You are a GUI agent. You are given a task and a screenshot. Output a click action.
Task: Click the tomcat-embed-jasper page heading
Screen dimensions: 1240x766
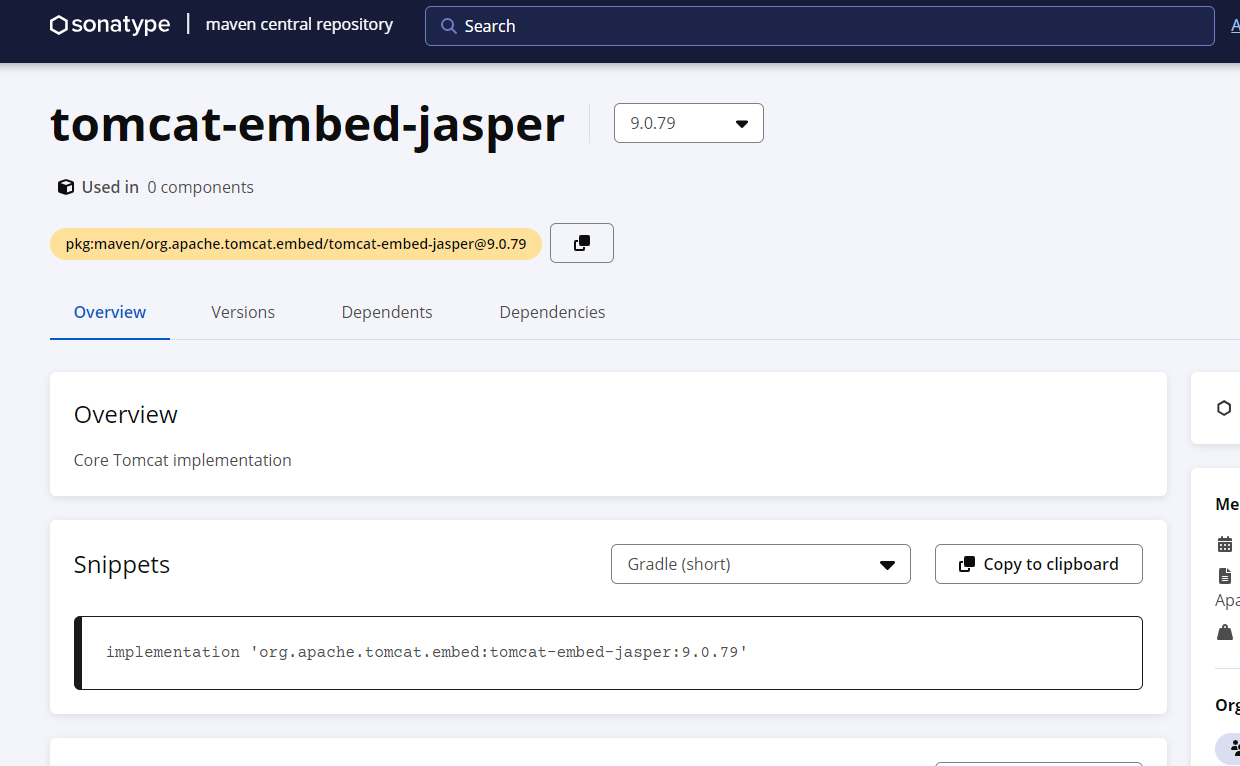pos(307,124)
